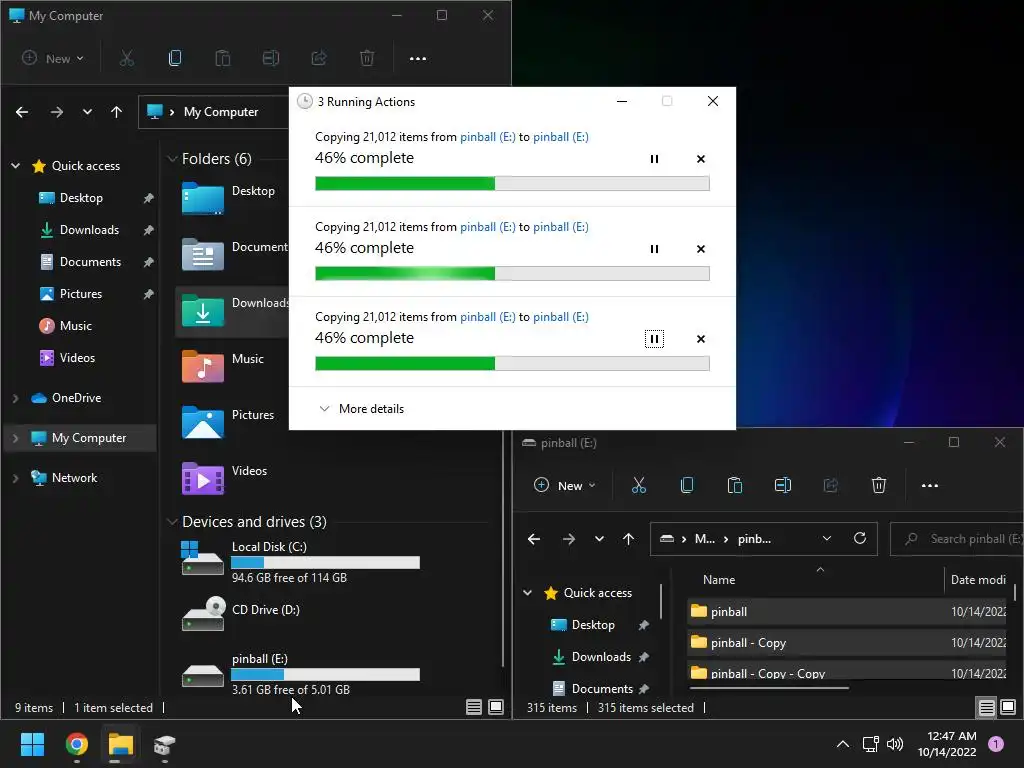Open destination pinball (E:) link in first copy row
1024x768 pixels.
pyautogui.click(x=560, y=136)
